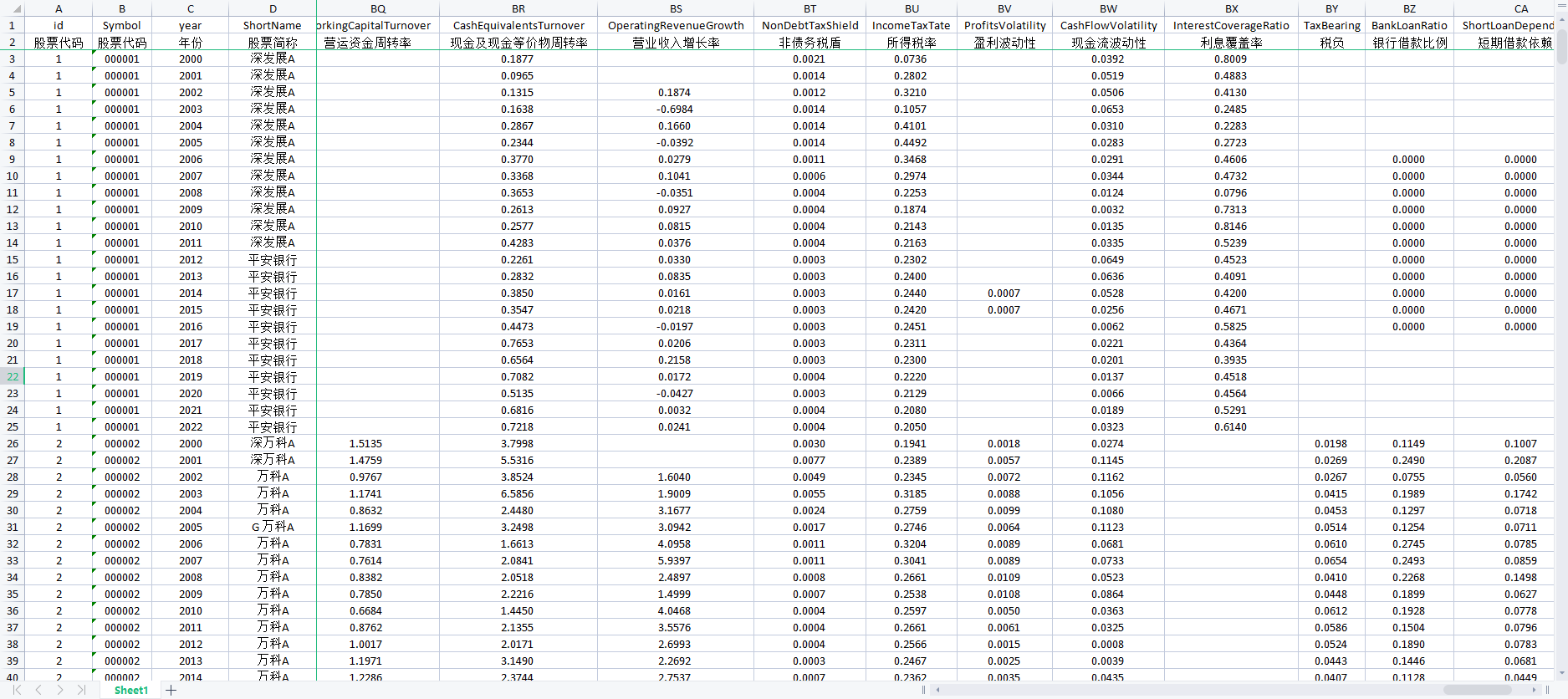This screenshot has width=1568, height=699.
Task: Select column BY header
Action: (x=1332, y=8)
